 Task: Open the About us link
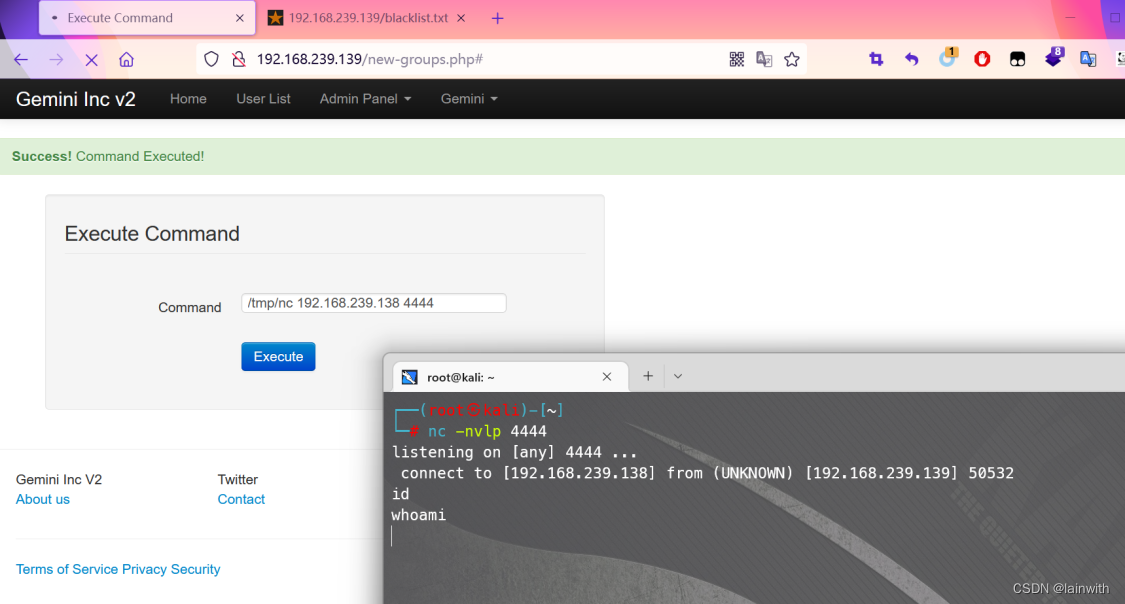[x=43, y=499]
